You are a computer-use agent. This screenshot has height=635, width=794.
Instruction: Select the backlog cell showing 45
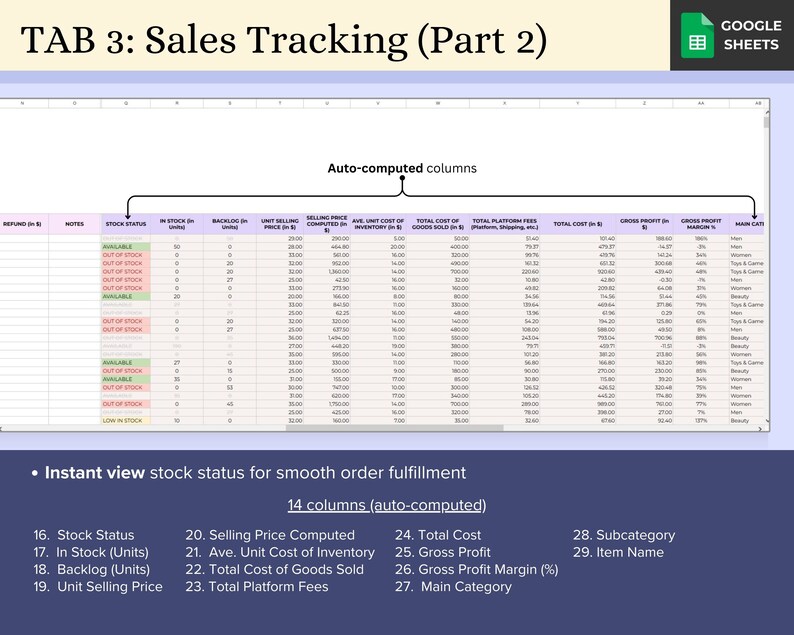click(x=230, y=404)
